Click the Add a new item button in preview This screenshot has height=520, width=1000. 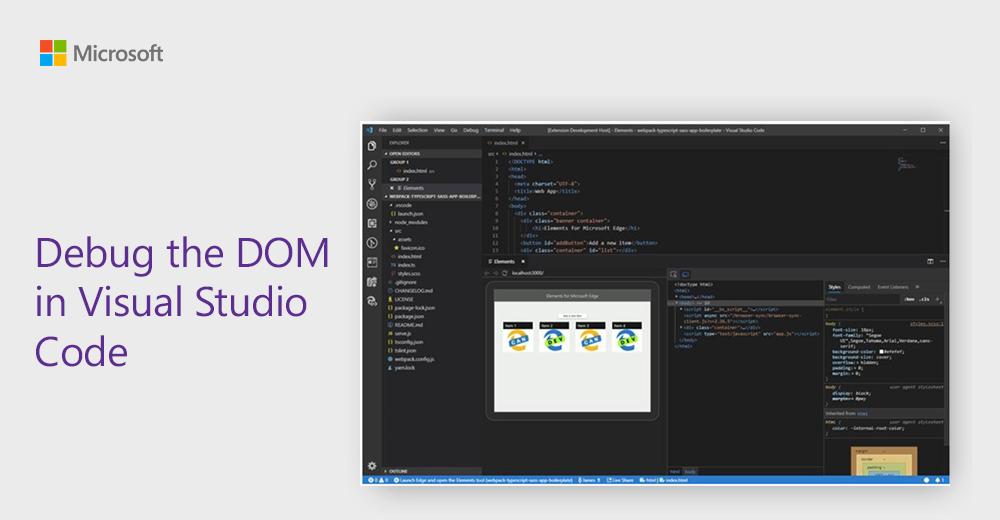[x=572, y=316]
